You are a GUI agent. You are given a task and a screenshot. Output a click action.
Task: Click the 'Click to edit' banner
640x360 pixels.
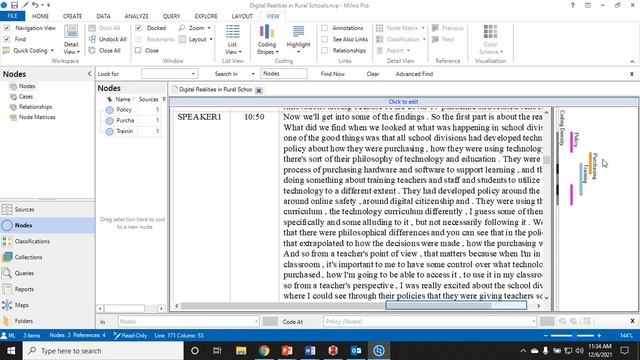[403, 102]
